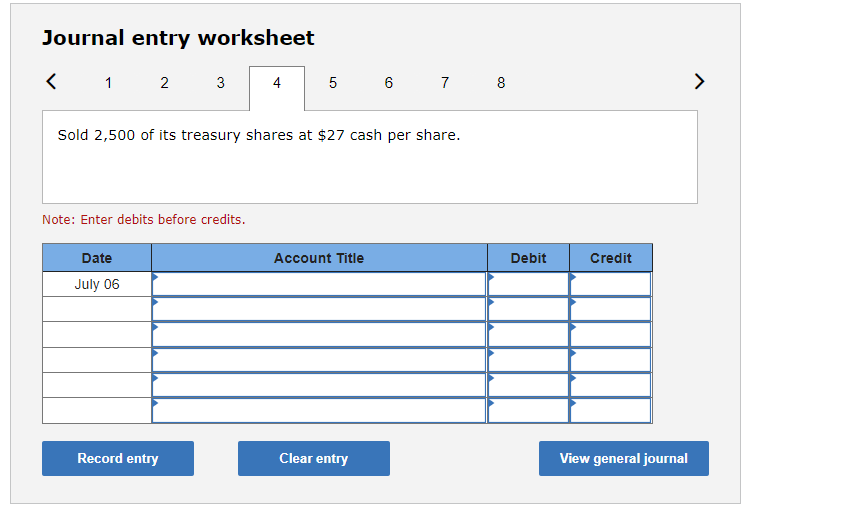
Task: Switch to worksheet tab 5
Action: (333, 83)
